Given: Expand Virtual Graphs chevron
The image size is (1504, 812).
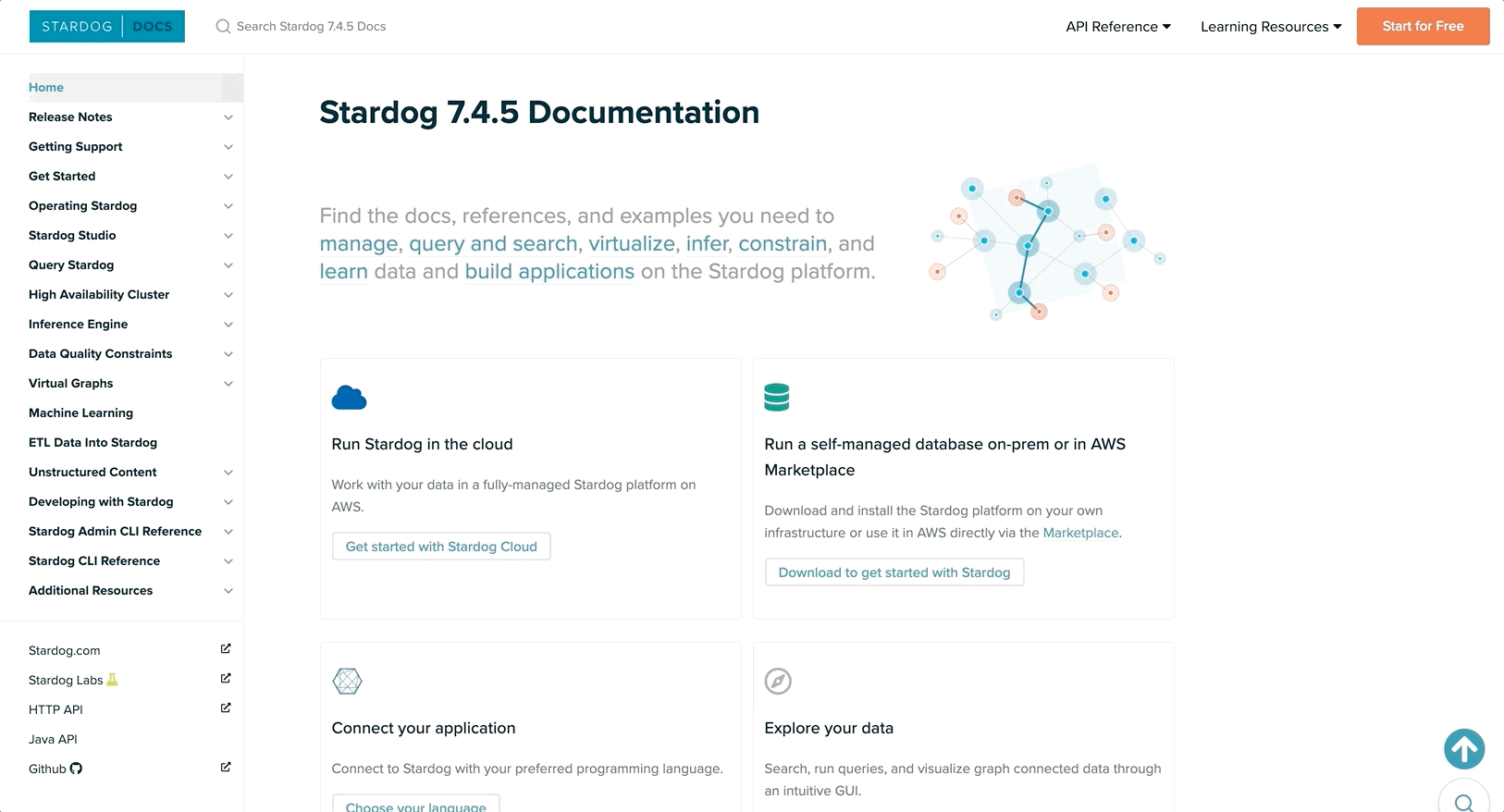Looking at the screenshot, I should point(228,384).
